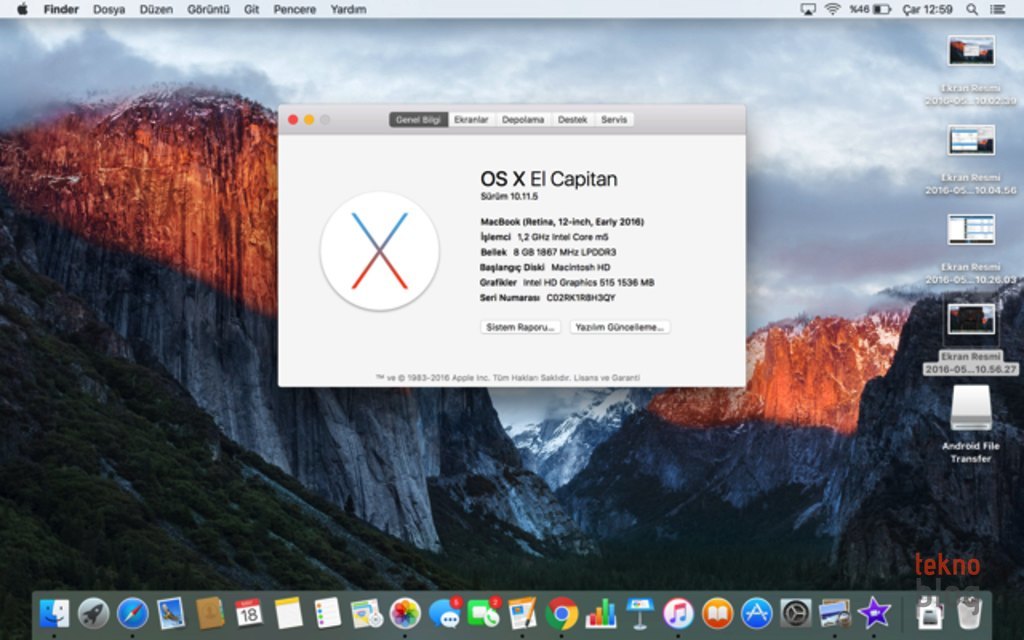Open the Wi-Fi status menu

(832, 9)
